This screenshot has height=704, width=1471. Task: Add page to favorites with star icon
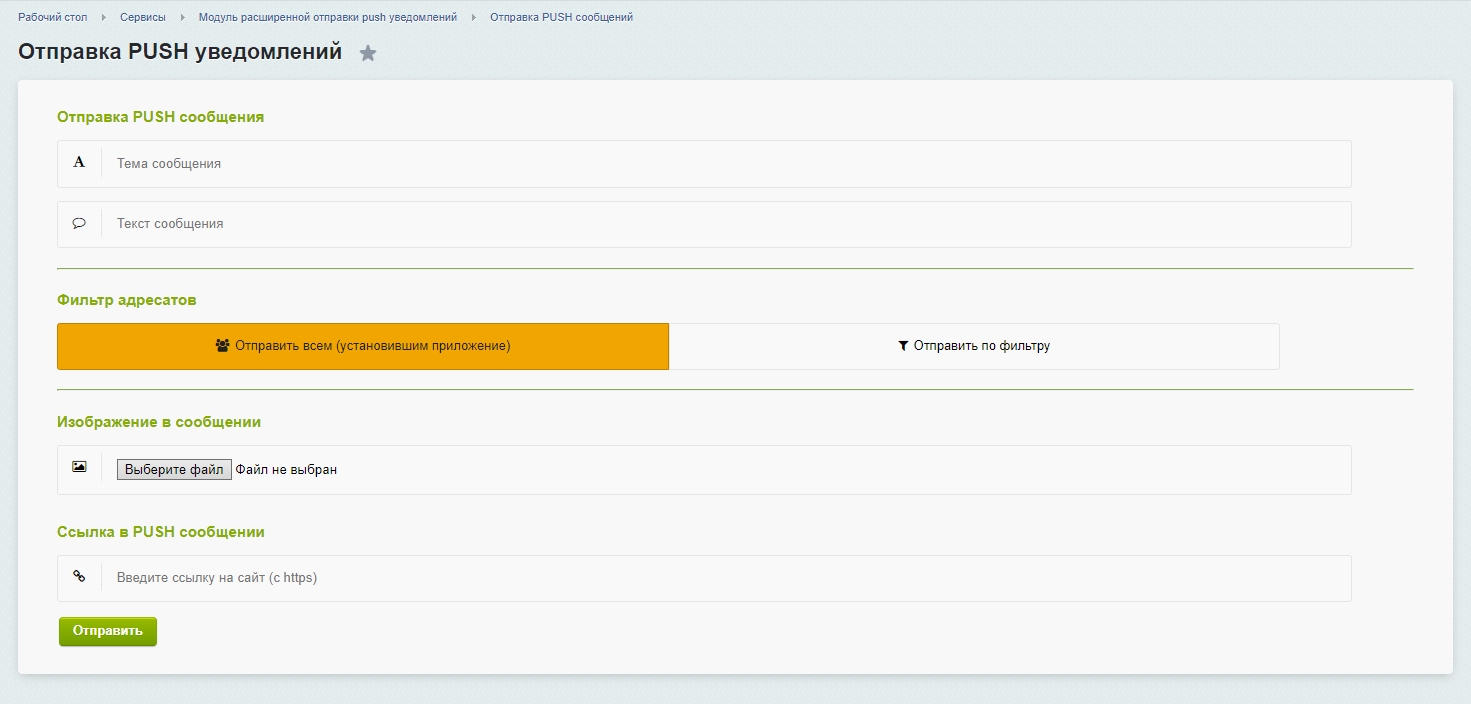[368, 54]
